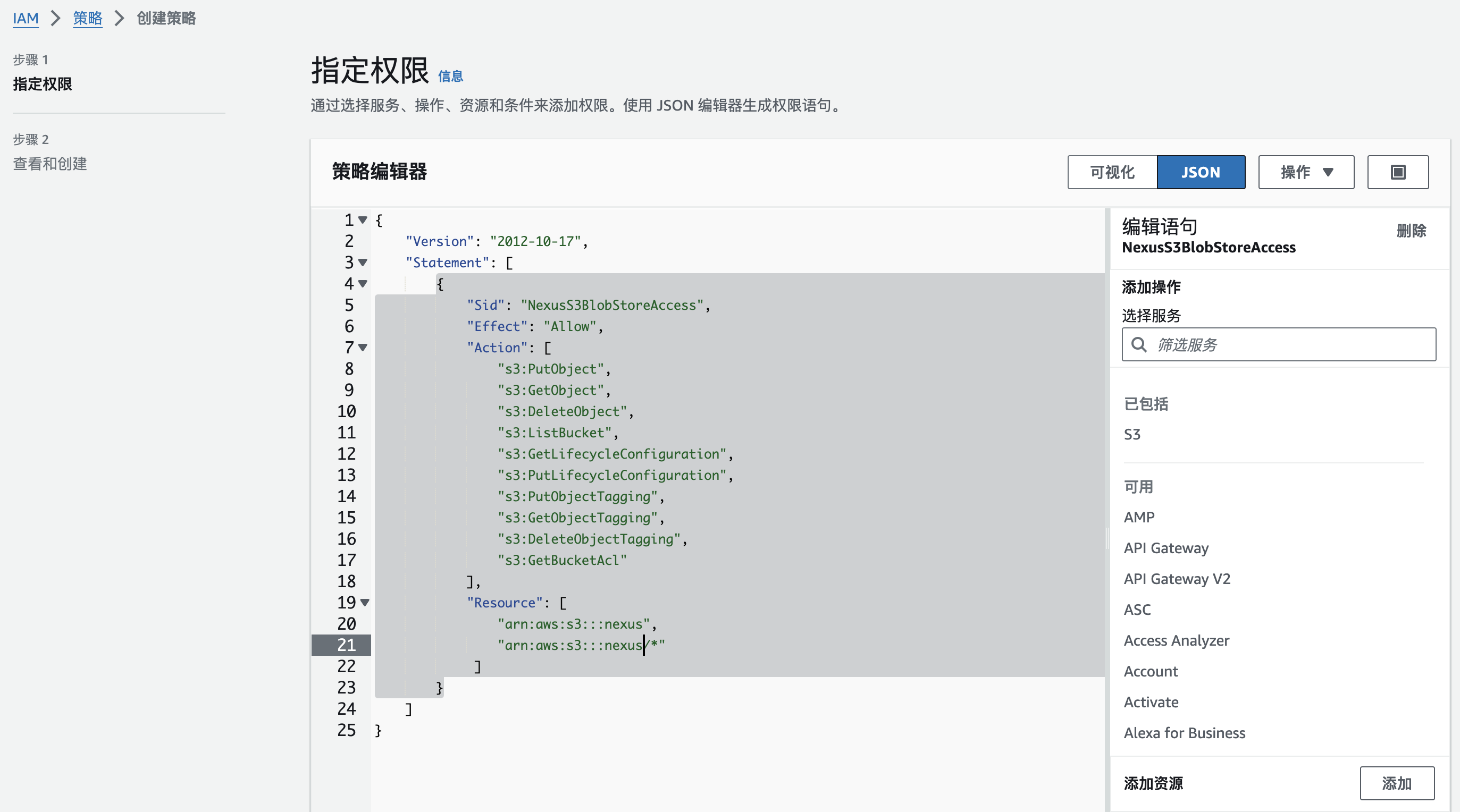This screenshot has height=812, width=1460.
Task: Click the "NexusS3BlobStoreAccess" Sid value
Action: pos(611,305)
